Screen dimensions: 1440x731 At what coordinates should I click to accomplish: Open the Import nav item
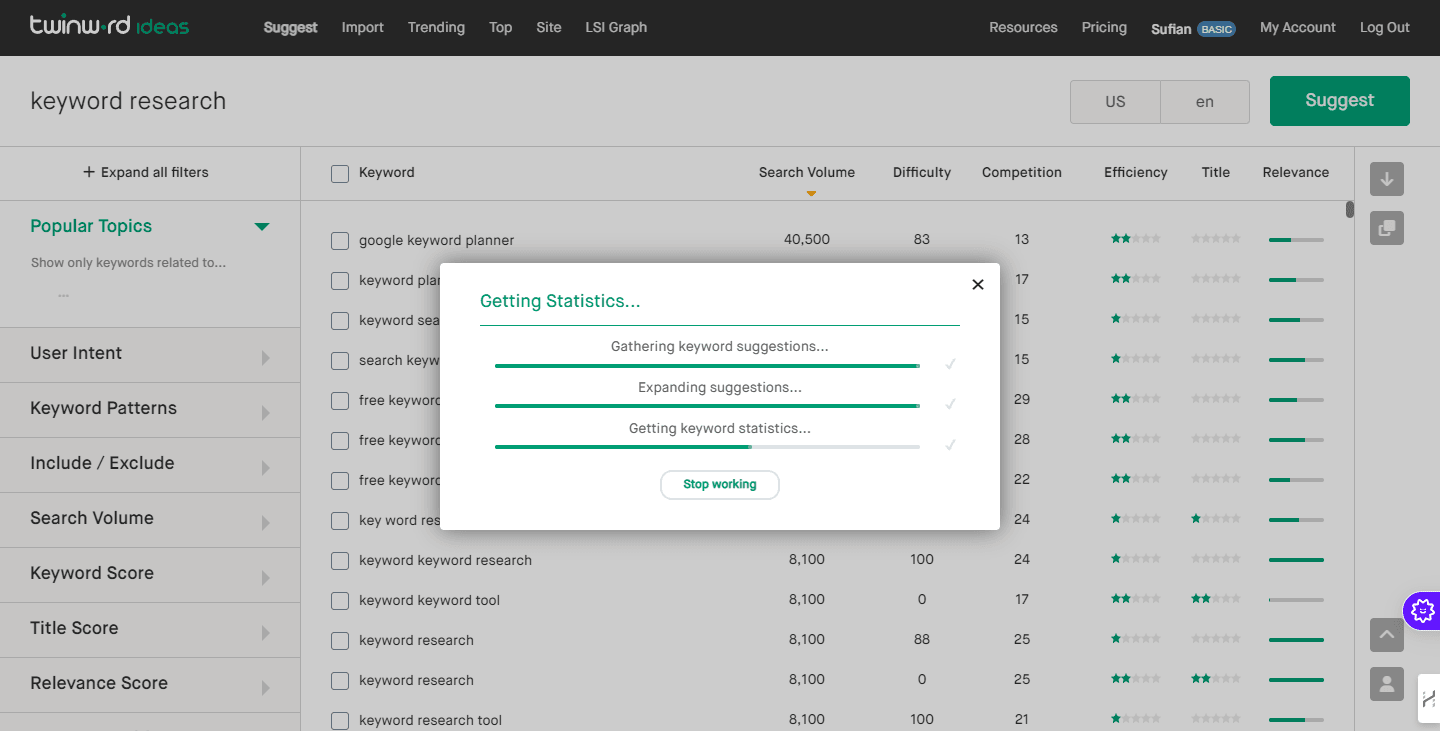[363, 28]
